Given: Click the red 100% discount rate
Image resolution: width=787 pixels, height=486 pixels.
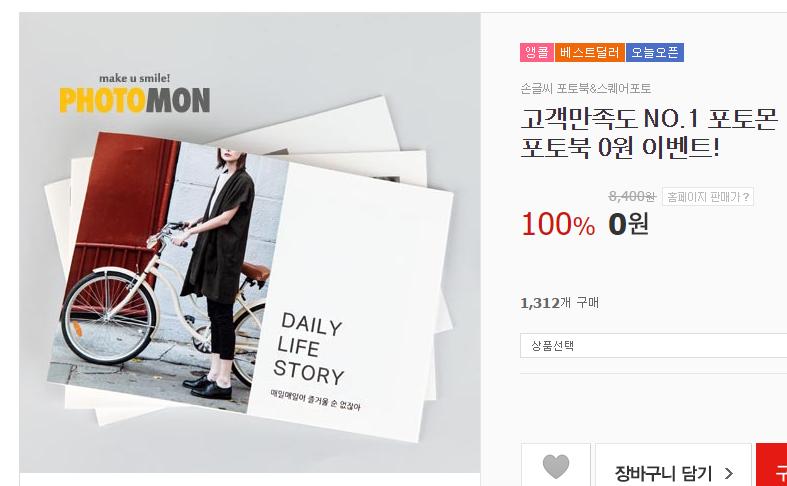Looking at the screenshot, I should [558, 224].
